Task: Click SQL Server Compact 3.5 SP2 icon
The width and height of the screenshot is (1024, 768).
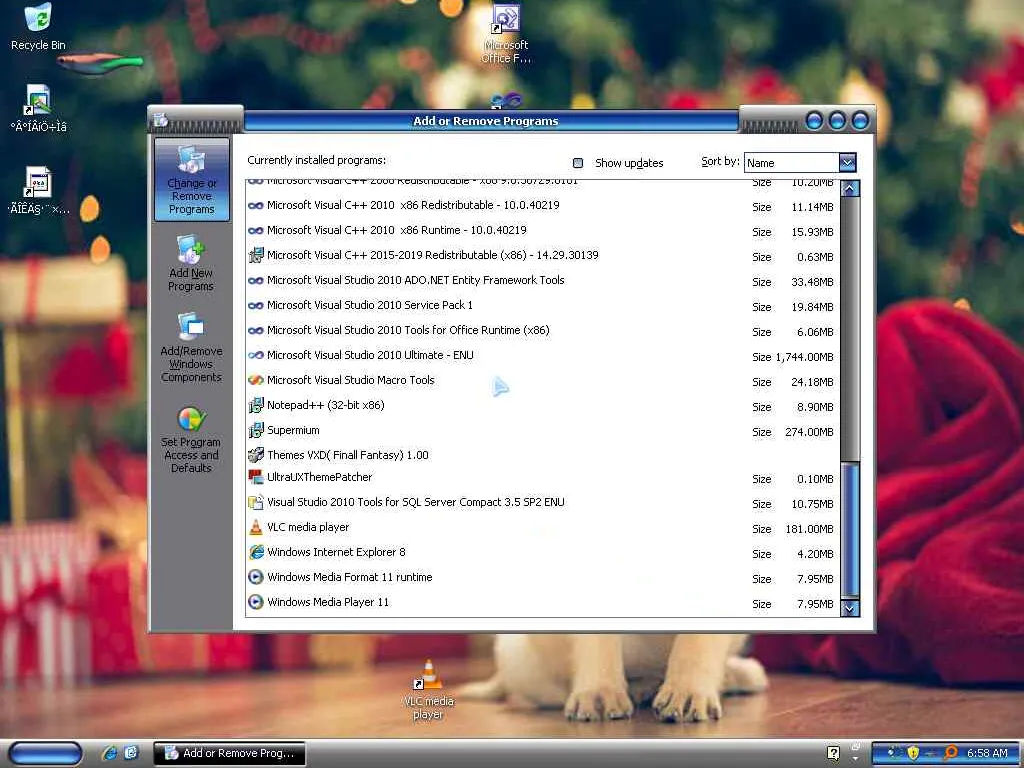Action: pos(256,502)
